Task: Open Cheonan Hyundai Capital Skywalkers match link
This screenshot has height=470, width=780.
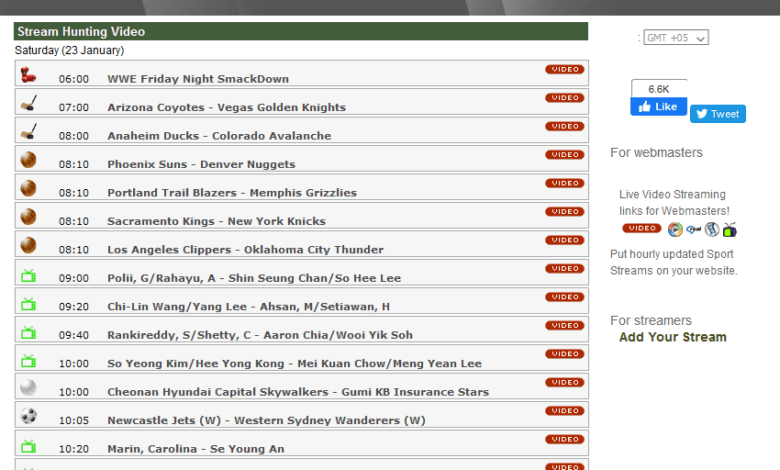Action: pyautogui.click(x=298, y=392)
